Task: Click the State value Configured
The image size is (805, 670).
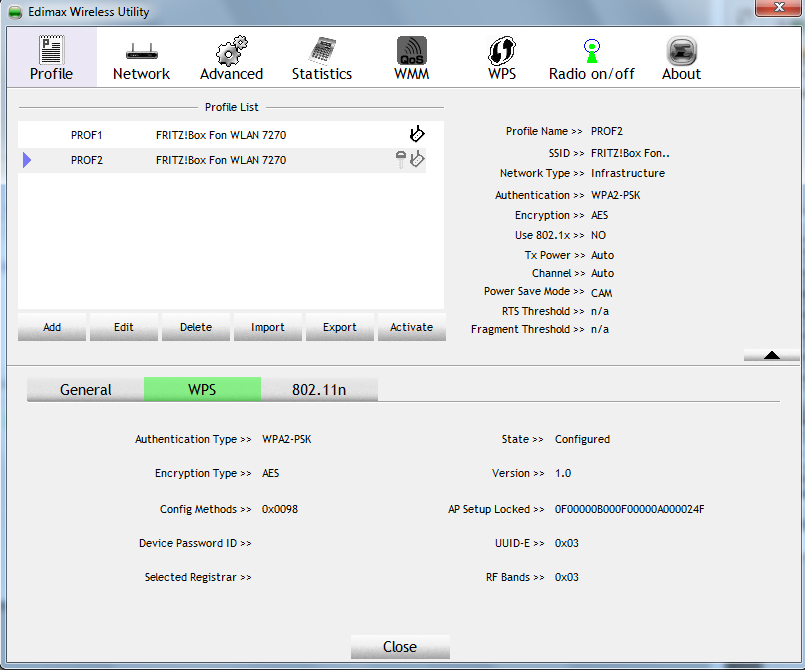Action: pos(582,439)
